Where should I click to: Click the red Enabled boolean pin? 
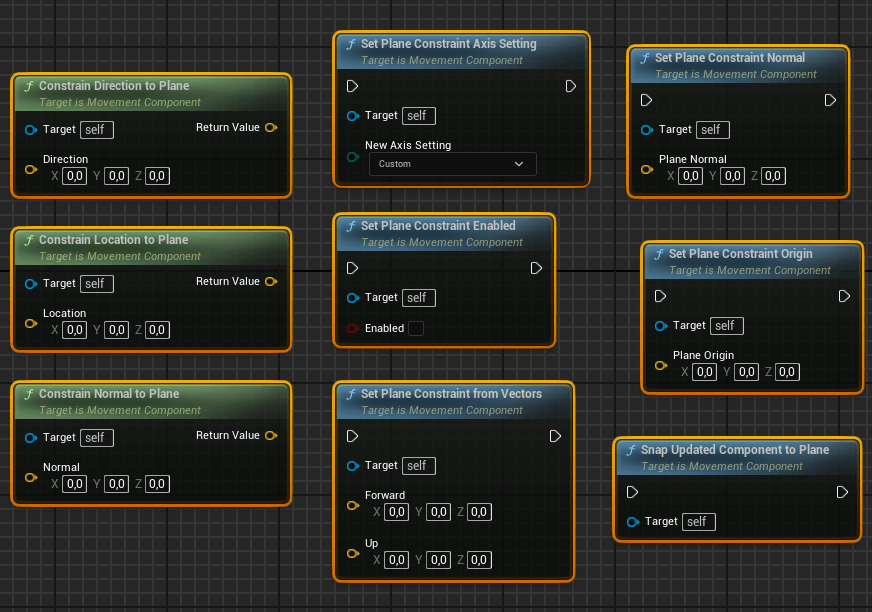tap(352, 328)
